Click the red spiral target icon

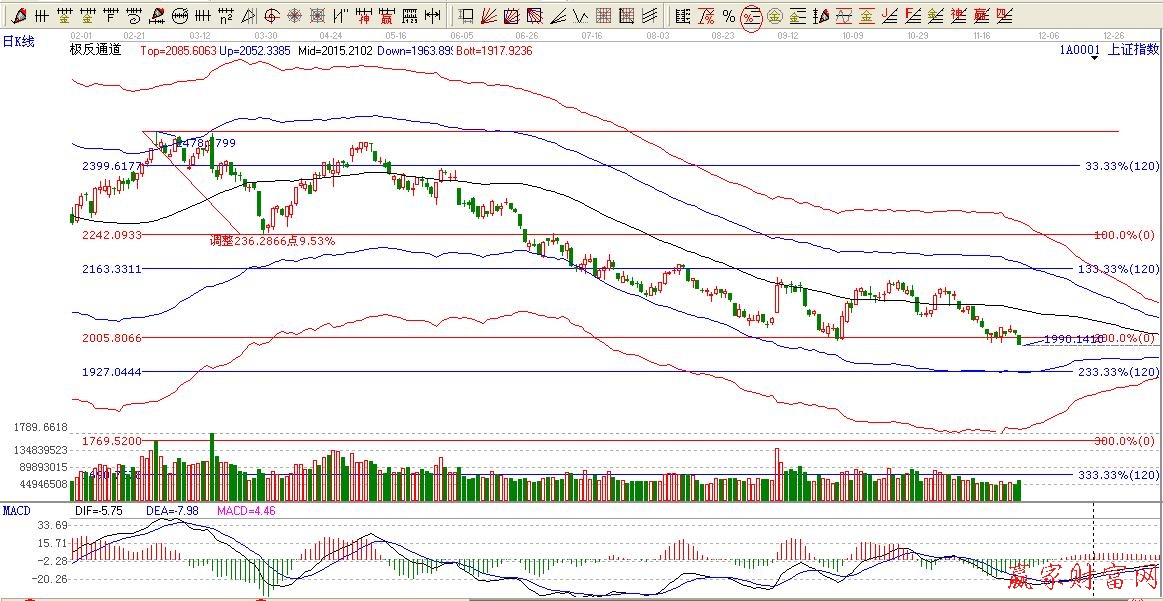(272, 16)
